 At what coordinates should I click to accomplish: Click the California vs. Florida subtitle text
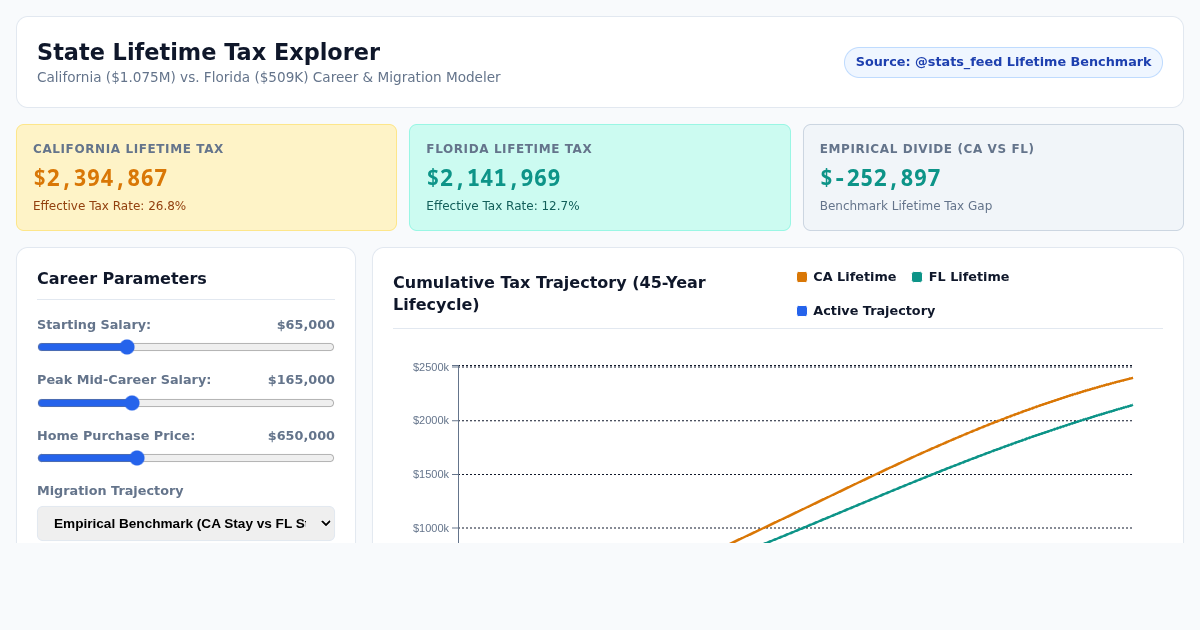(269, 77)
